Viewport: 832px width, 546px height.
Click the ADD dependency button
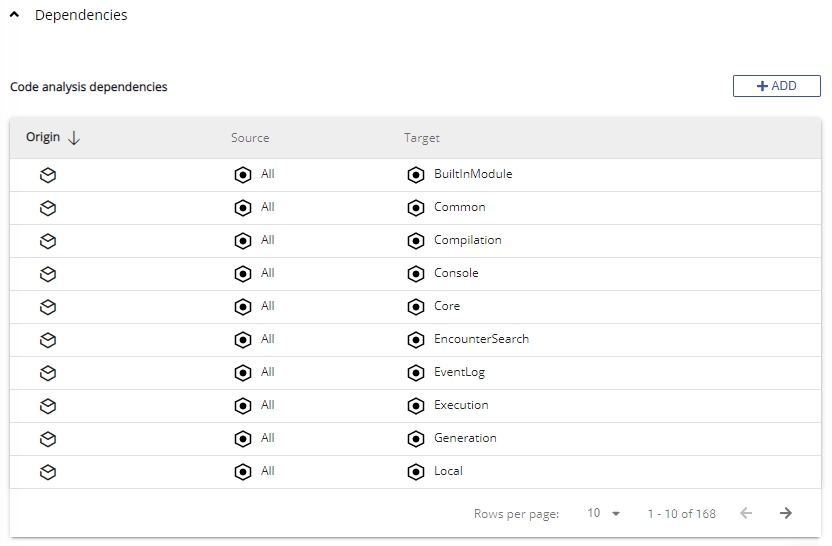tap(776, 86)
